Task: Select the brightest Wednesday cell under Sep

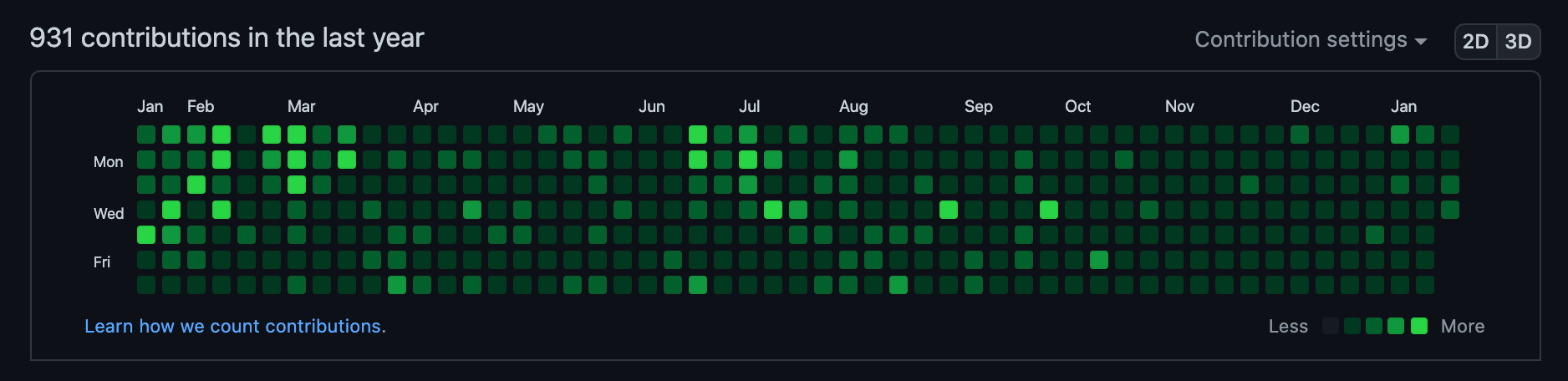Action: click(x=949, y=210)
